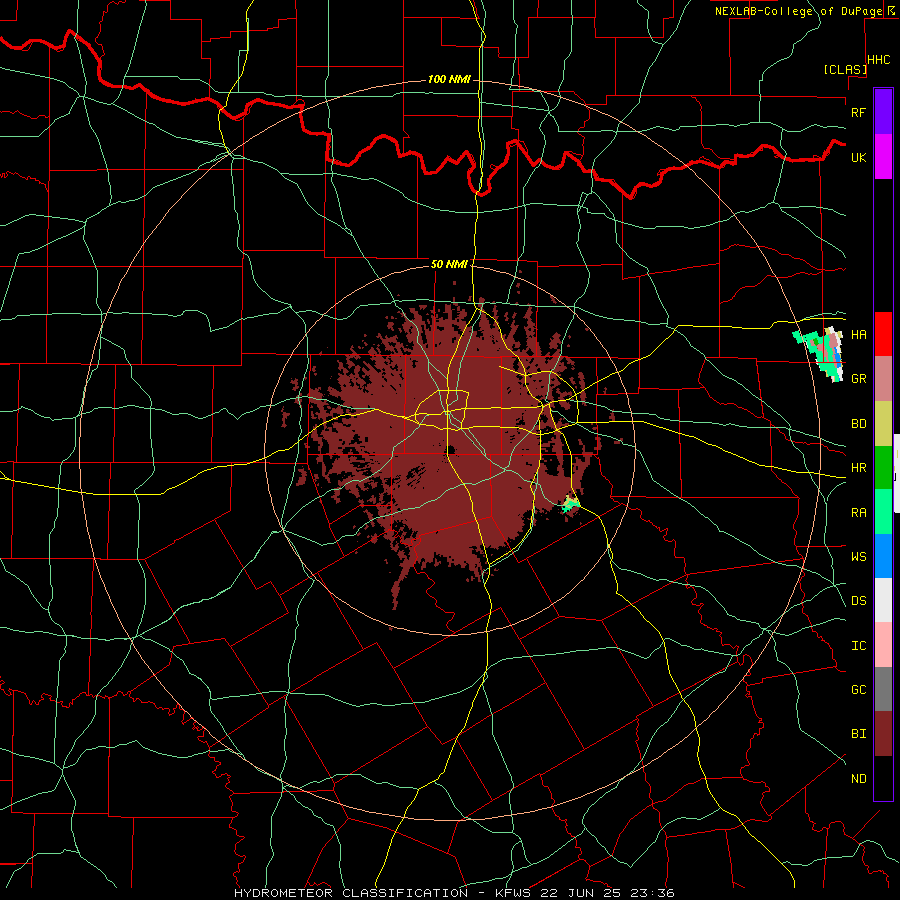The image size is (900, 900).
Task: Click the NEXLAB-College of DuPage credit text
Action: [x=798, y=11]
